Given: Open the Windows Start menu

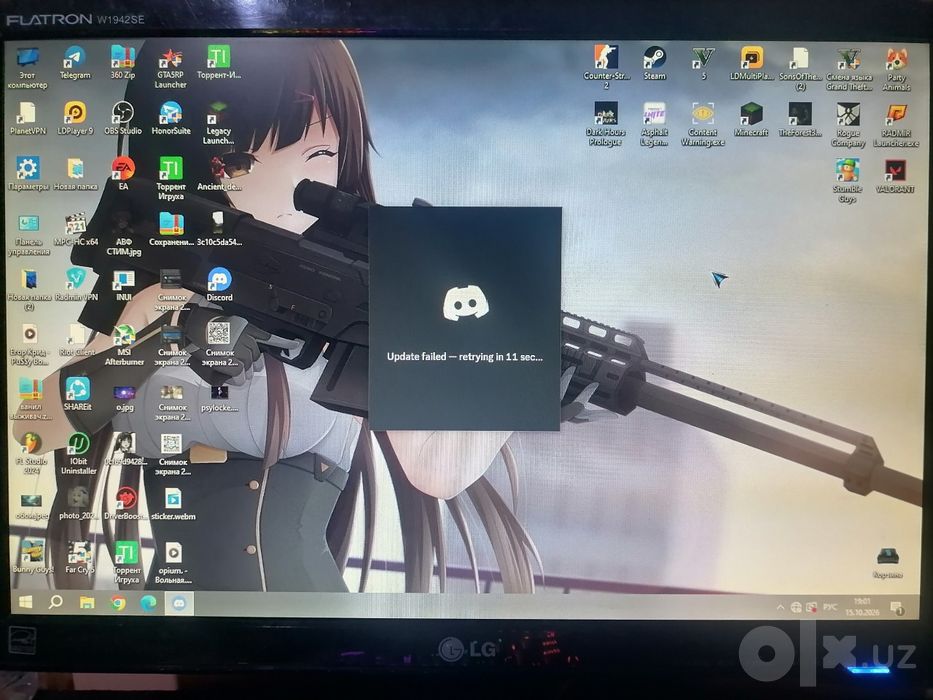Looking at the screenshot, I should (26, 603).
